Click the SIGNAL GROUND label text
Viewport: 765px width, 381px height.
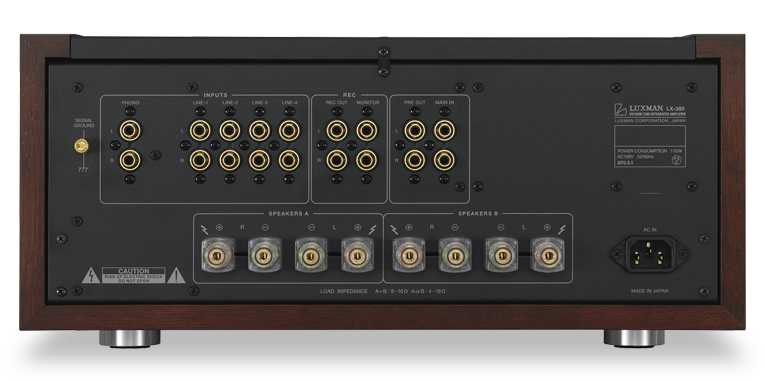point(83,123)
